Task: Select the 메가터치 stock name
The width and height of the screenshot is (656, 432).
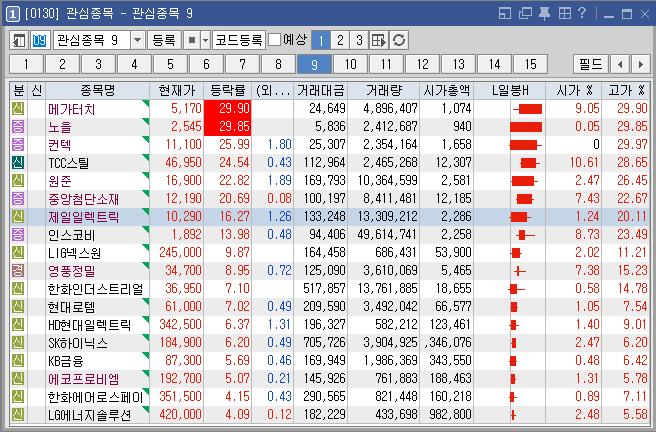Action: tap(72, 109)
